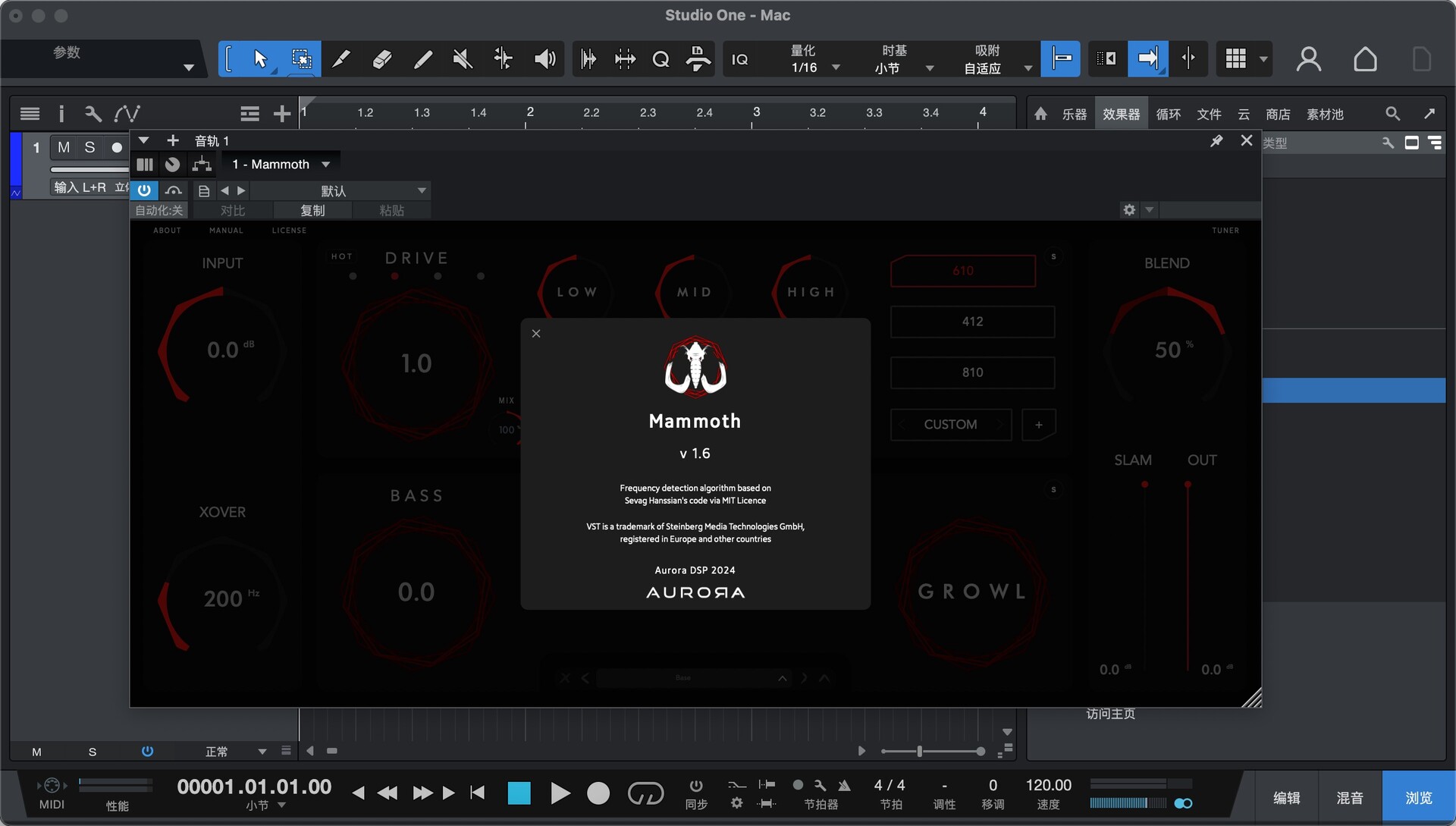This screenshot has height=826, width=1456.
Task: Select the Listen speaker tool
Action: tap(544, 59)
